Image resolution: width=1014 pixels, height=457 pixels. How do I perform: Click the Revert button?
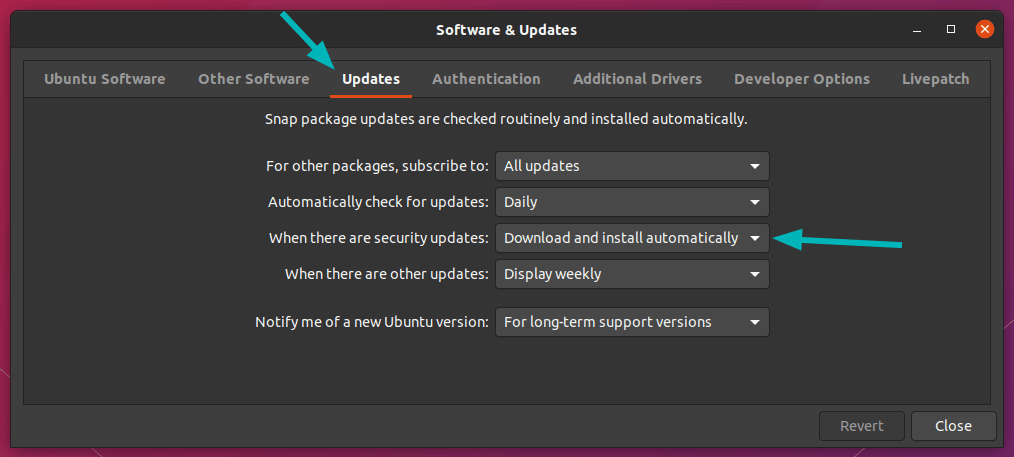[861, 426]
